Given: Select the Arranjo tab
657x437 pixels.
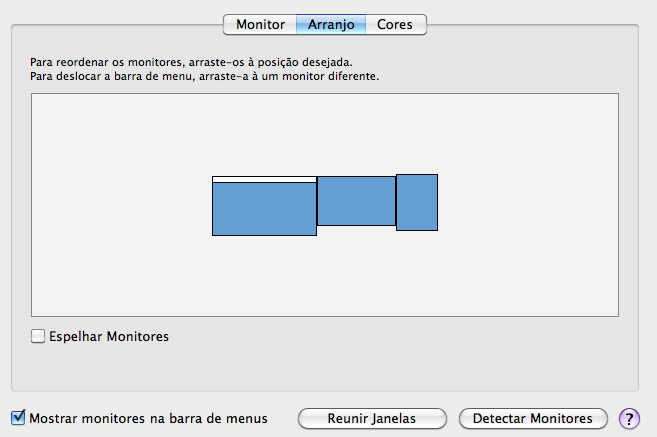Looking at the screenshot, I should tap(331, 24).
